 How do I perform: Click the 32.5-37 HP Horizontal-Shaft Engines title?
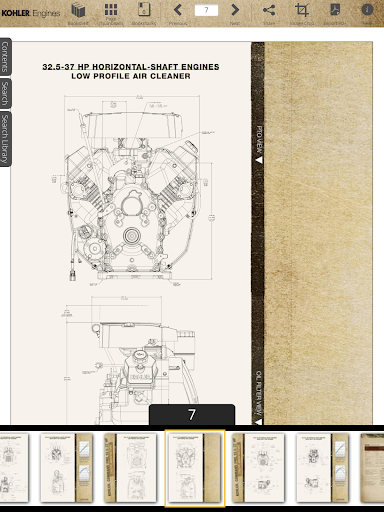131,67
